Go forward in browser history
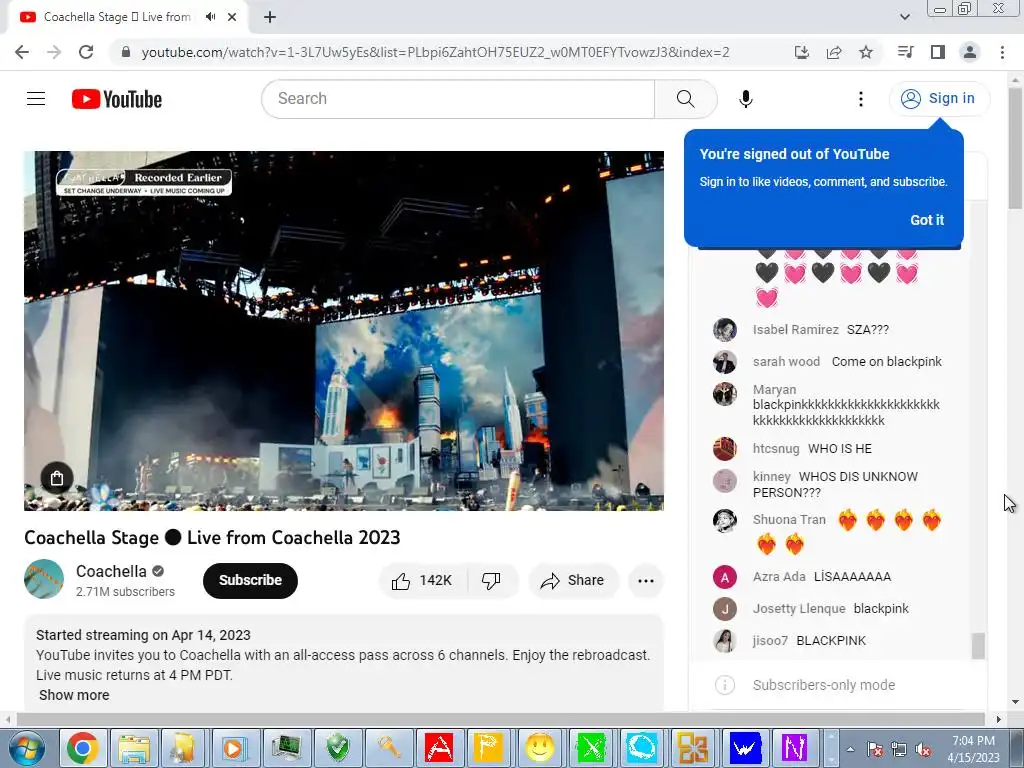 54,52
